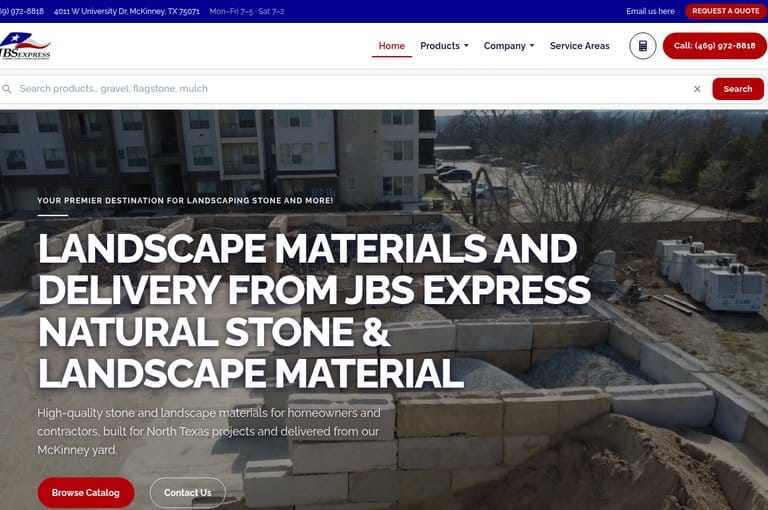Click the red Search button
Image resolution: width=768 pixels, height=510 pixels.
738,89
